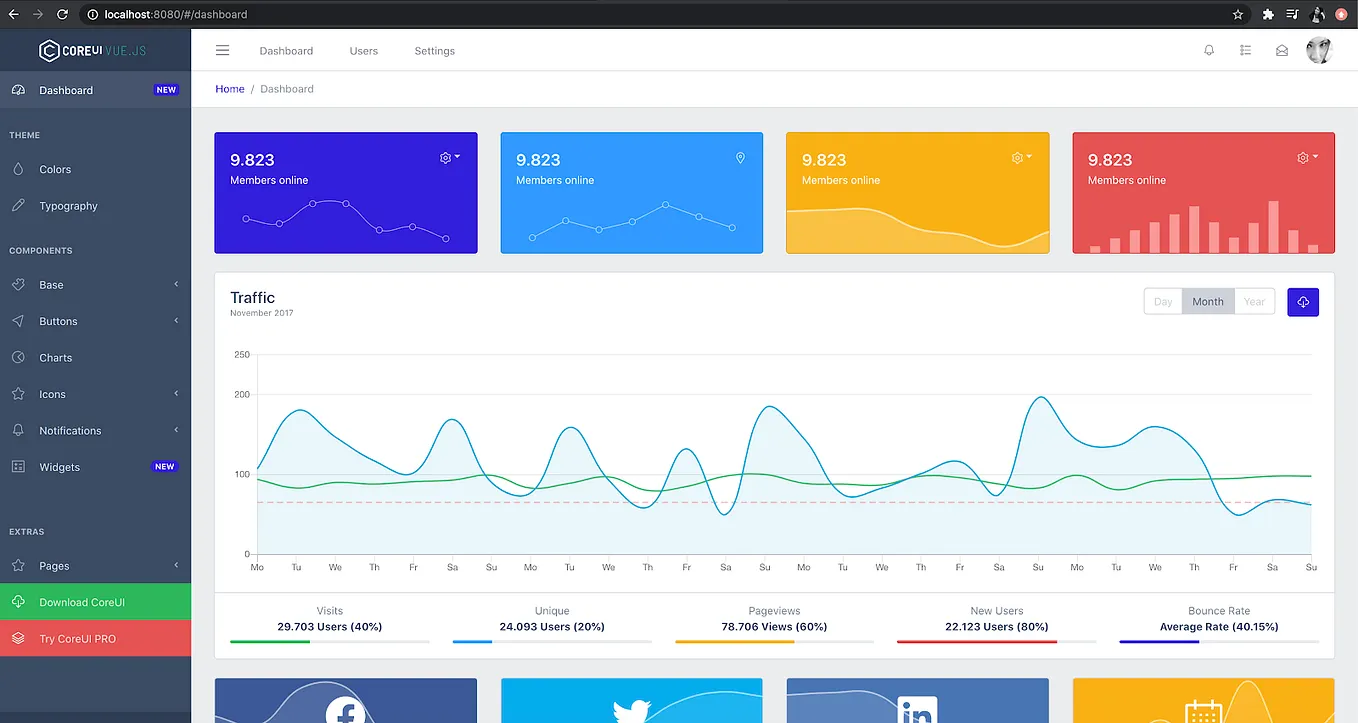1358x723 pixels.
Task: Open the Settings menu item
Action: click(434, 50)
